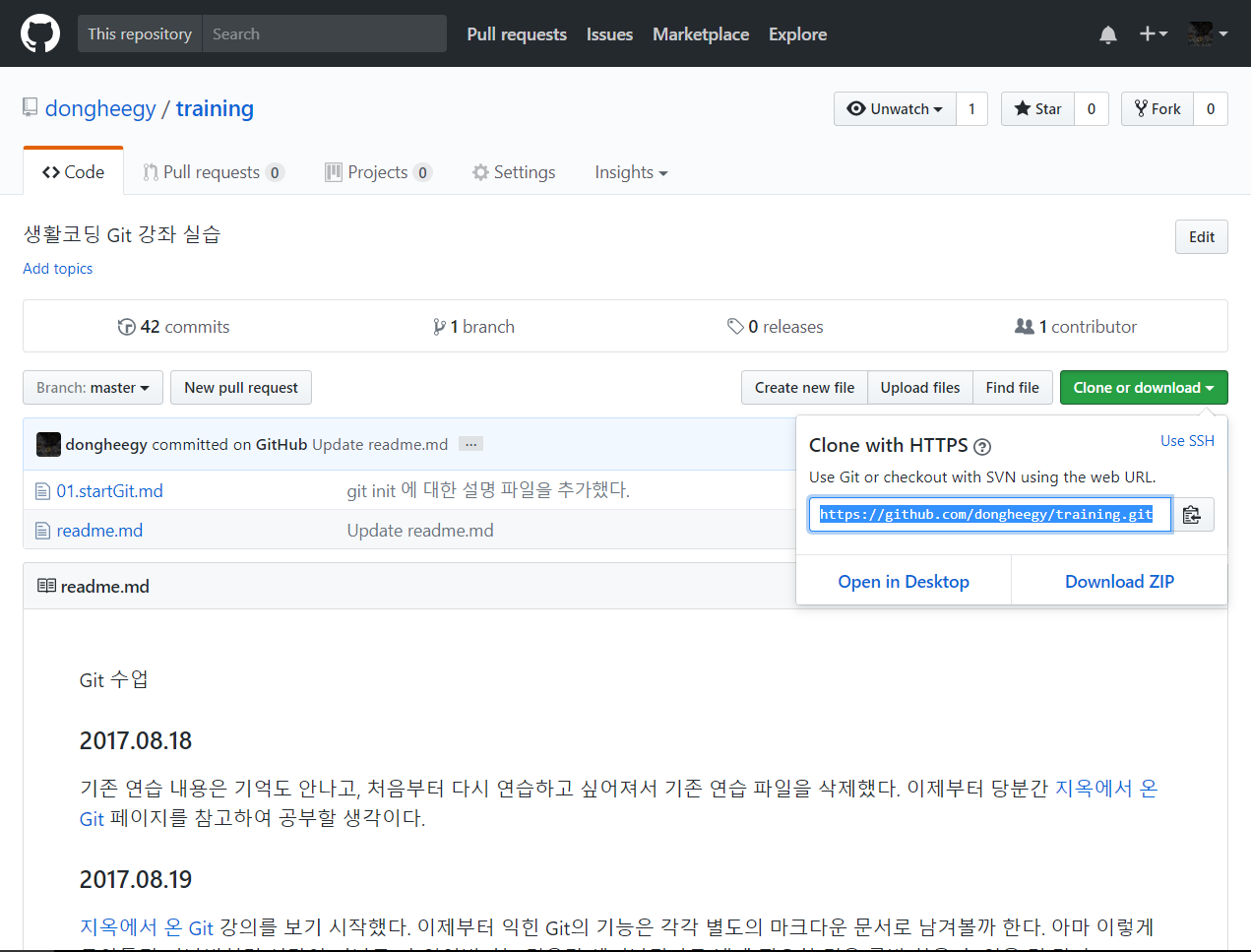This screenshot has width=1251, height=952.
Task: Open Clone with HTTPS help icon
Action: pyautogui.click(x=982, y=447)
